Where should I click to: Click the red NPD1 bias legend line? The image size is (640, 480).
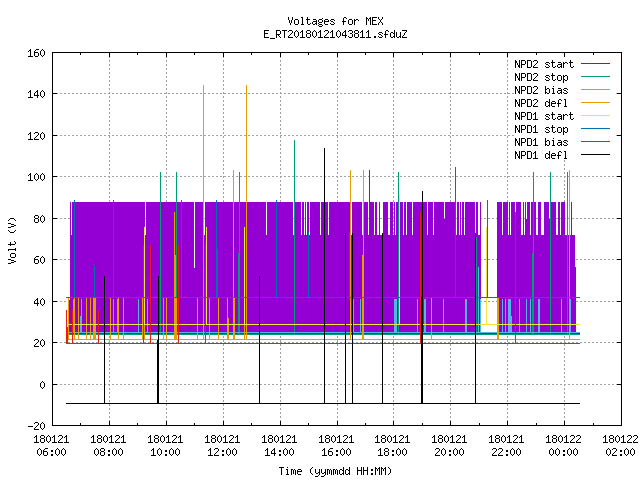coord(595,142)
